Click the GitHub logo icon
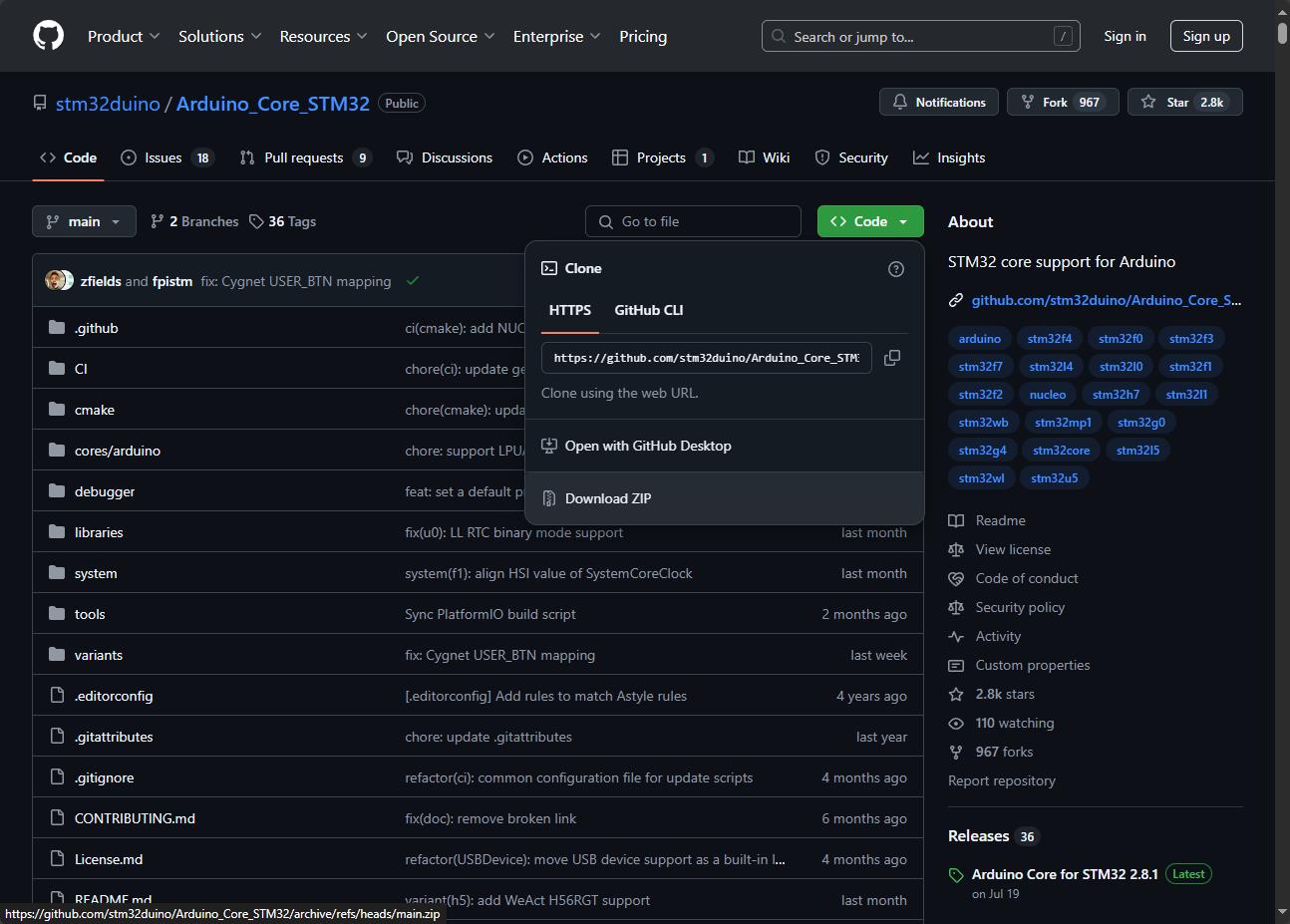1290x924 pixels. [48, 36]
